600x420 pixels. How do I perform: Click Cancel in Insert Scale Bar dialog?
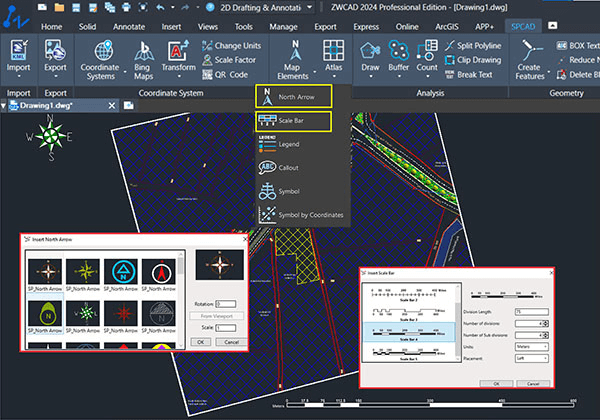click(533, 384)
